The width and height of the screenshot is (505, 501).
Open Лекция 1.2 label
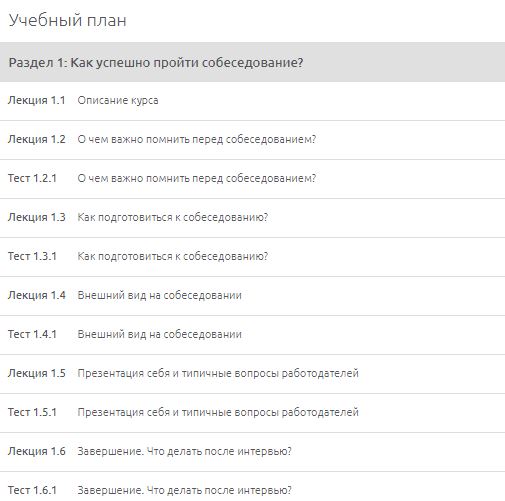pos(37,139)
